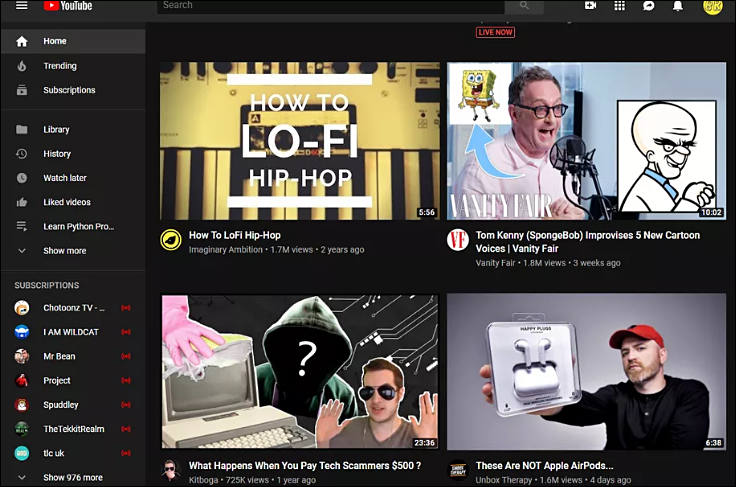This screenshot has height=487, width=736.
Task: Open Watch later in the sidebar
Action: point(73,178)
